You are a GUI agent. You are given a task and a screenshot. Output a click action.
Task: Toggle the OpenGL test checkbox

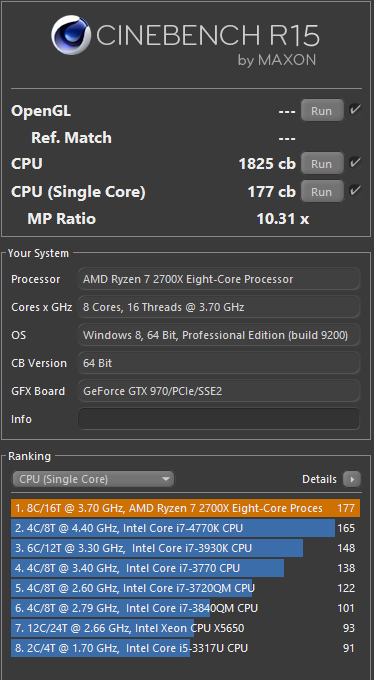[x=355, y=110]
